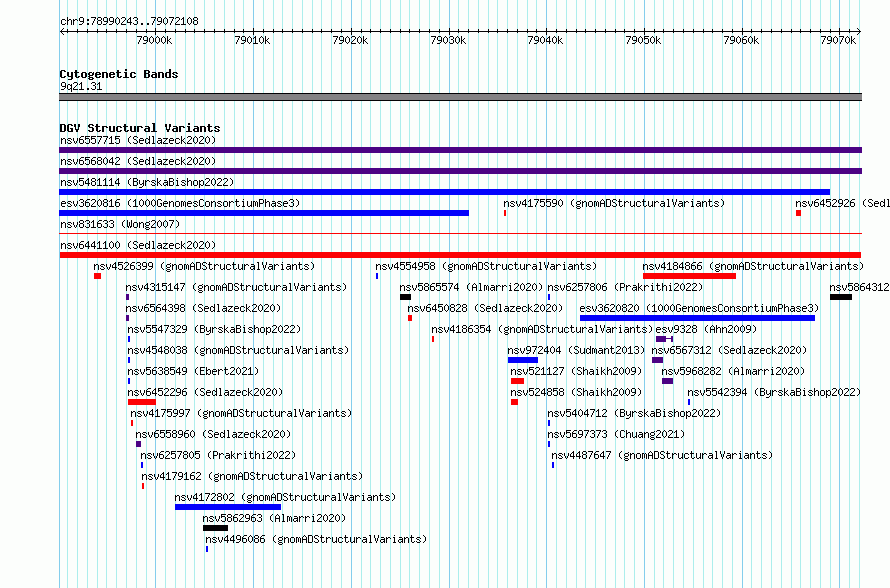The image size is (890, 588).
Task: Select the nsv6557715 (Sedlazeck2020) variant label
Action: [x=138, y=140]
